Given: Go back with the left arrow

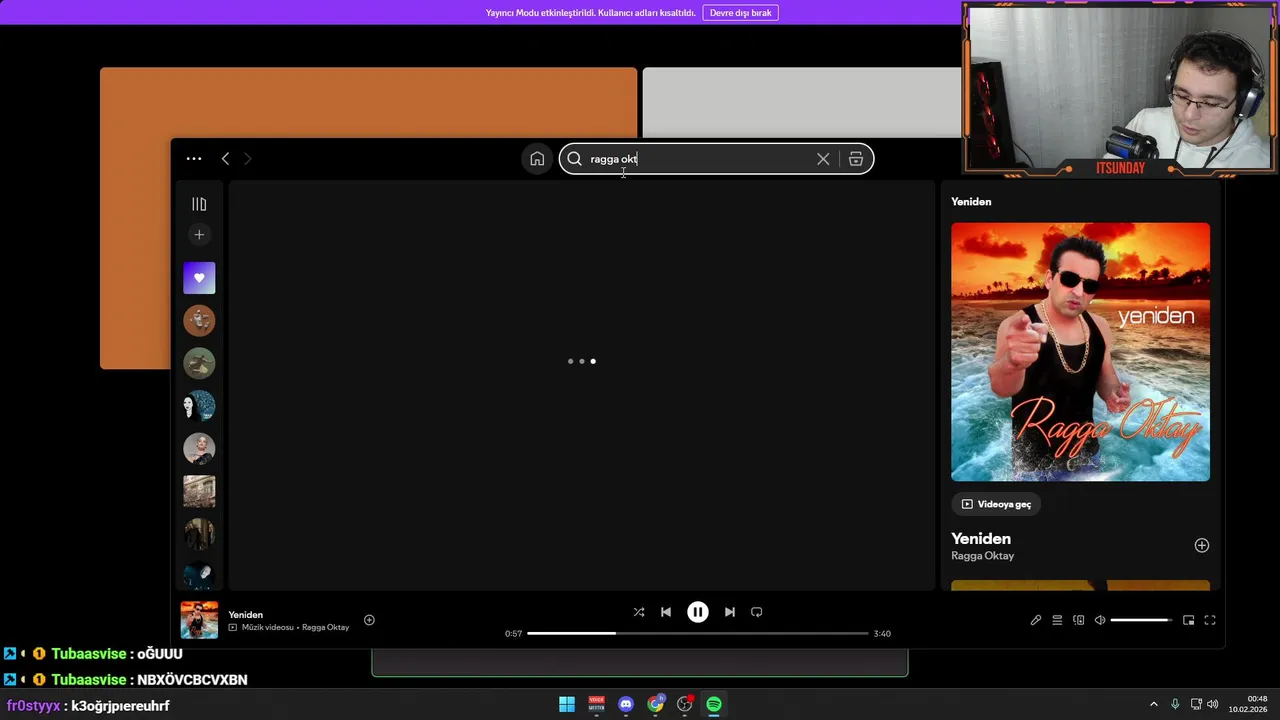Looking at the screenshot, I should coord(225,159).
